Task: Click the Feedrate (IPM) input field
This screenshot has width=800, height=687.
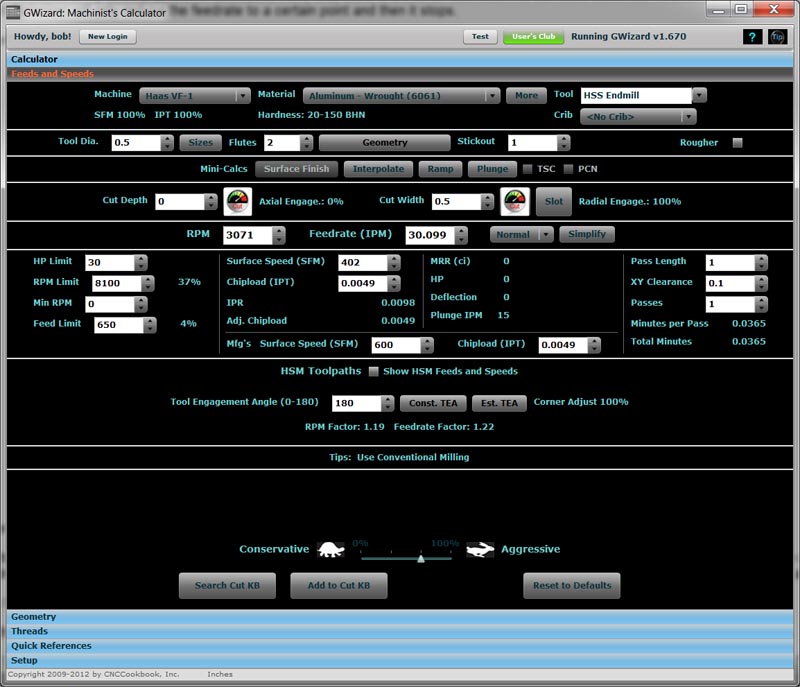Action: pos(431,235)
